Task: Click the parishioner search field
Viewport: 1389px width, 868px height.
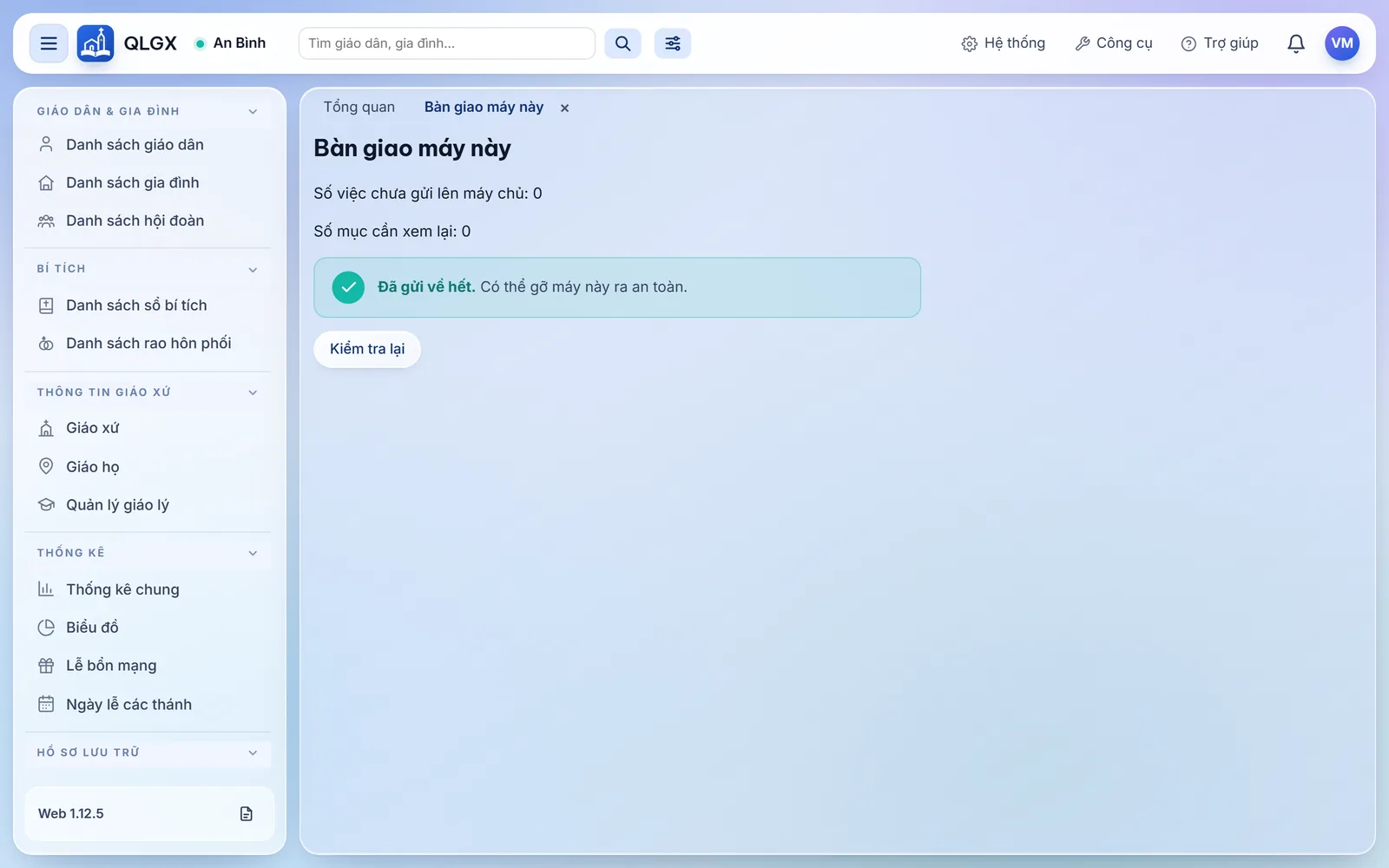Action: click(x=447, y=43)
